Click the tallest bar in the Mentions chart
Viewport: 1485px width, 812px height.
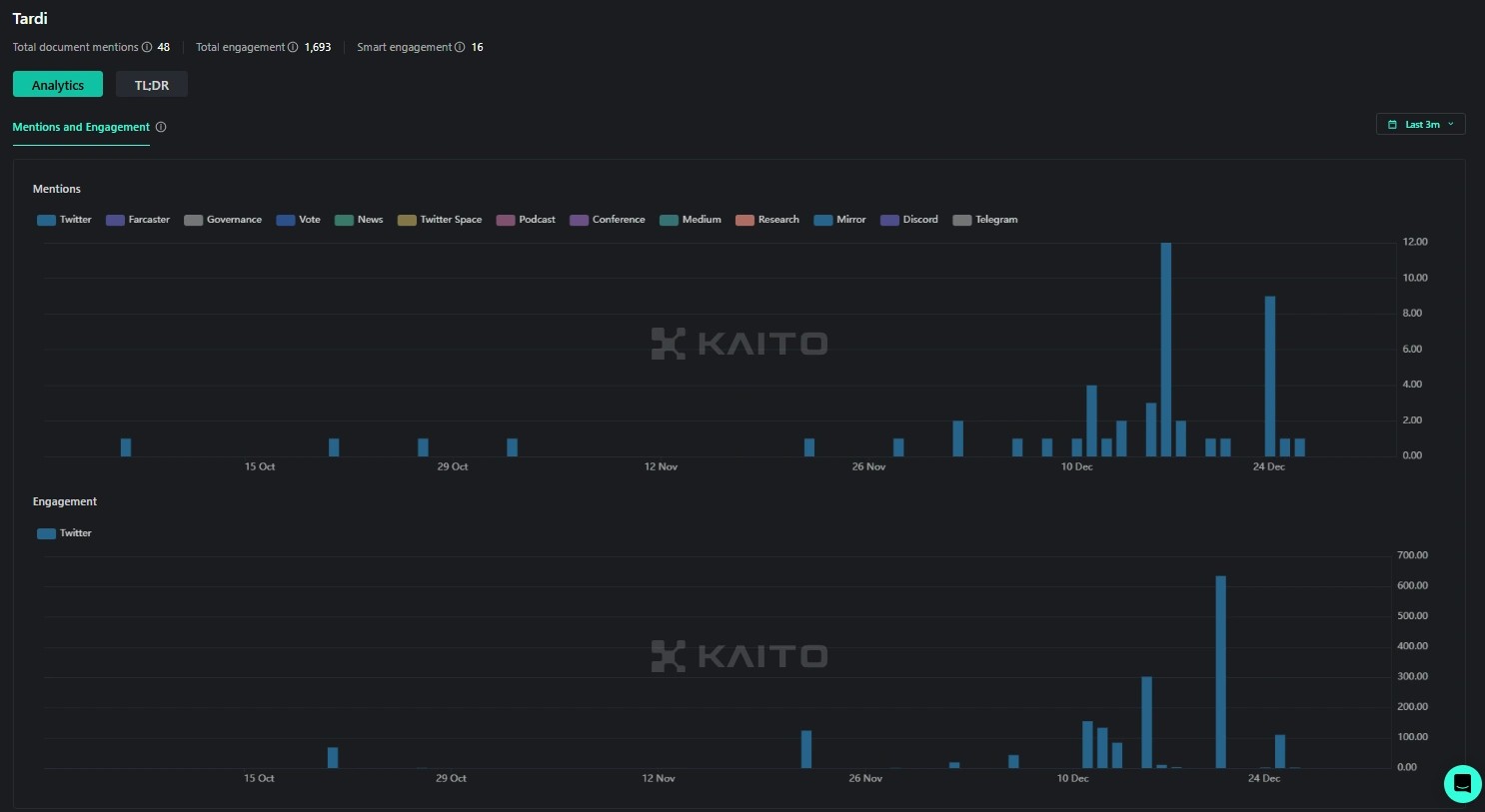coord(1166,349)
